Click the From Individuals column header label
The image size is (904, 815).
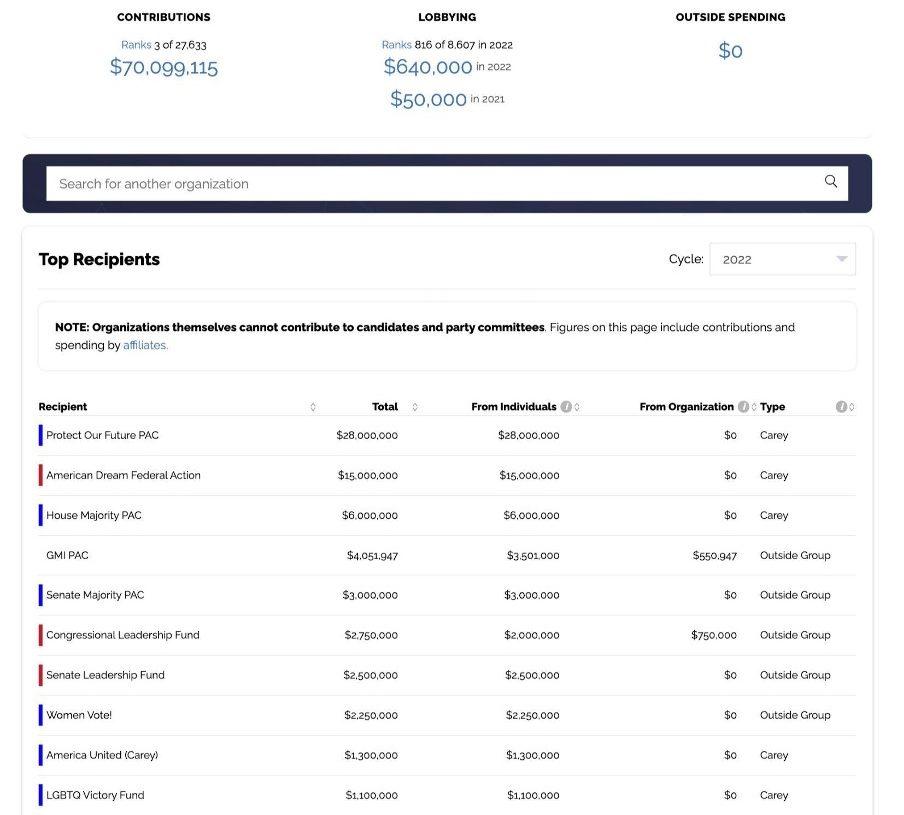(514, 407)
